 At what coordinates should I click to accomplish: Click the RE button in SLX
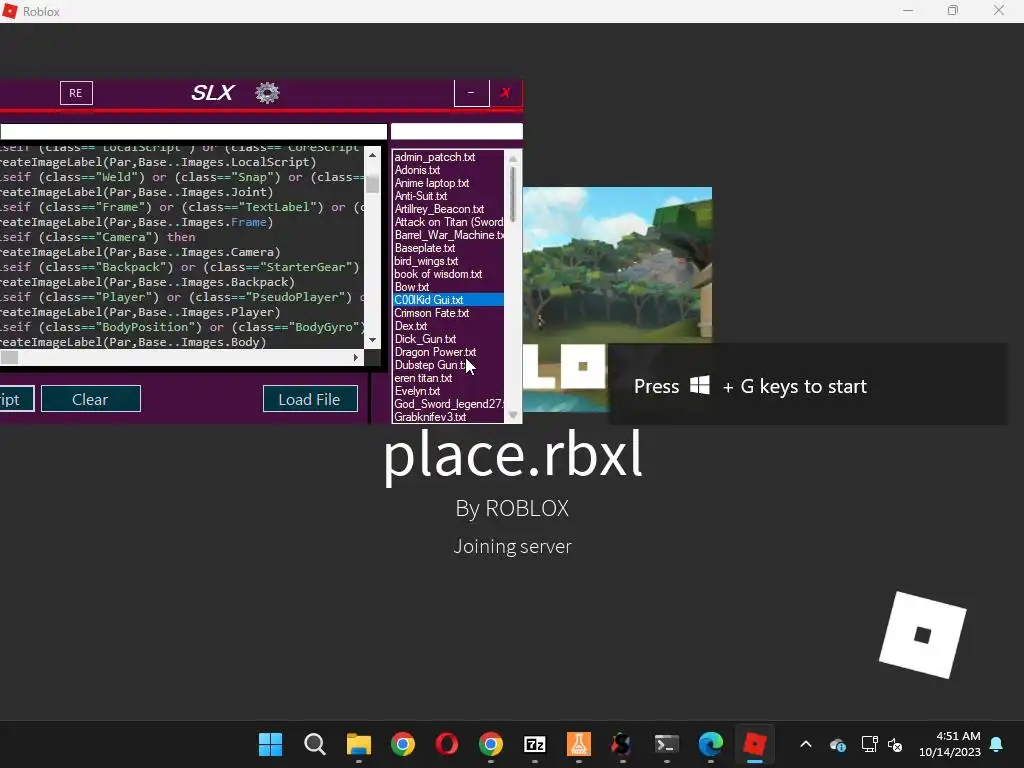(x=76, y=93)
